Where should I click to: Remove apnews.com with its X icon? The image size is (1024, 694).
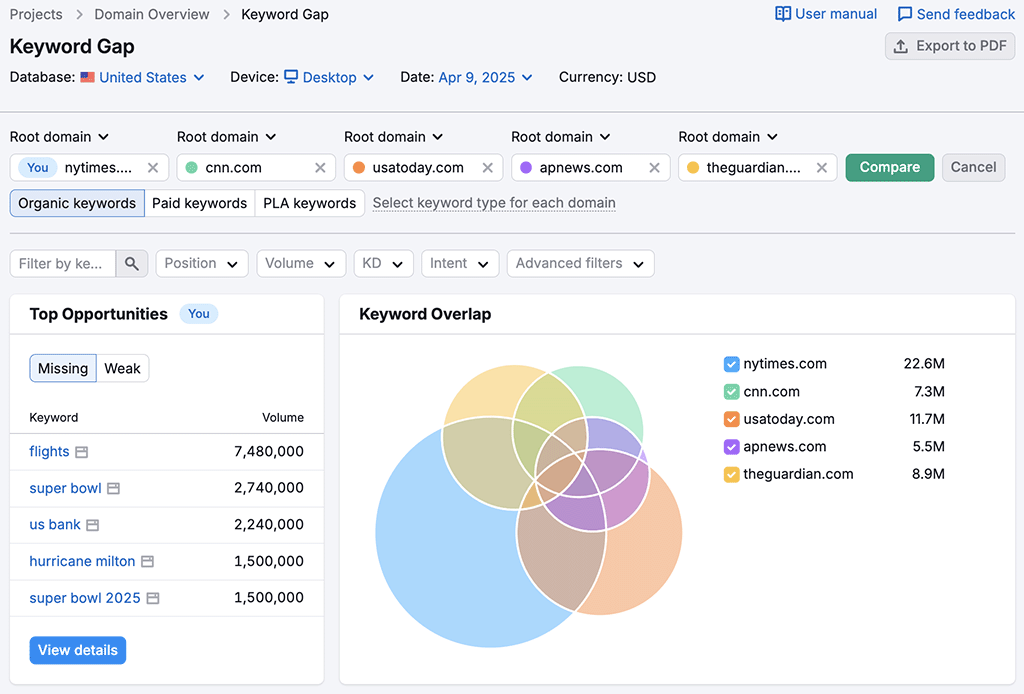point(654,168)
